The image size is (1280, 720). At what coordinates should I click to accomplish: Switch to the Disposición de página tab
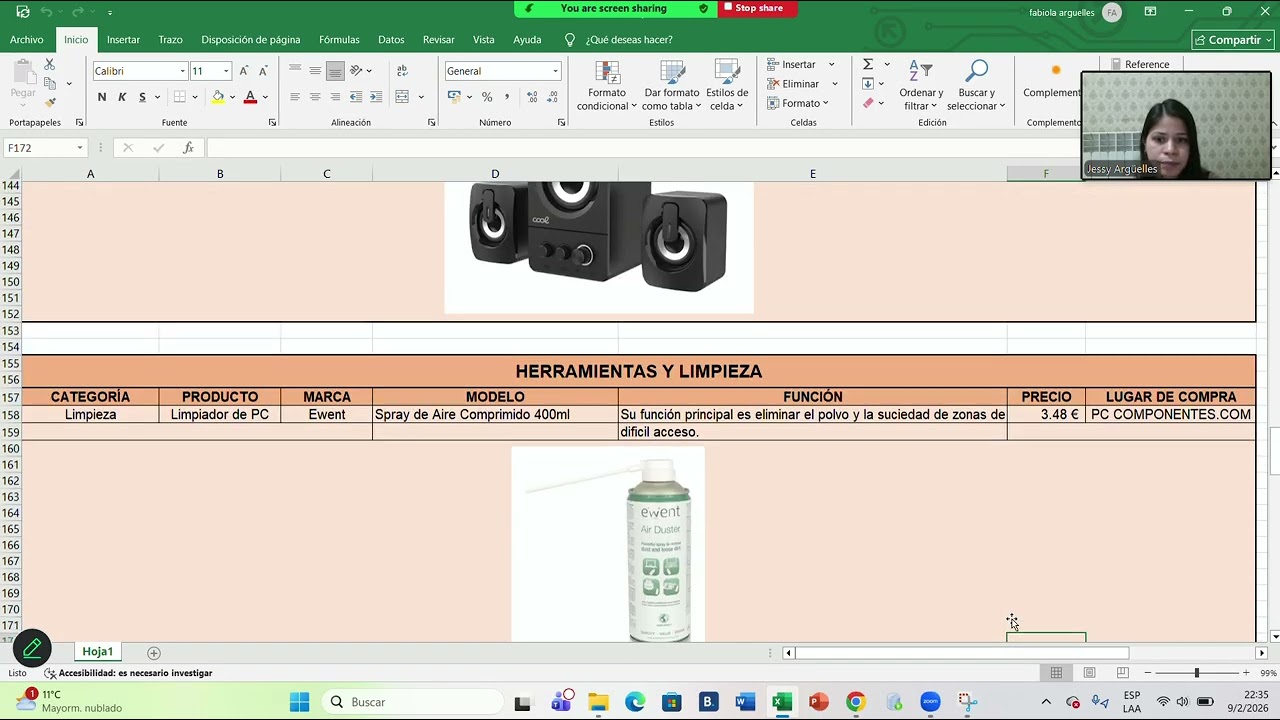point(250,40)
